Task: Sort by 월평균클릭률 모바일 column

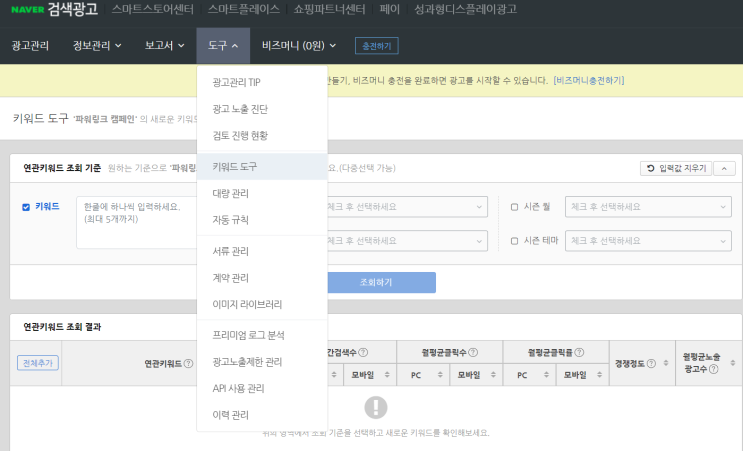Action: pos(599,375)
